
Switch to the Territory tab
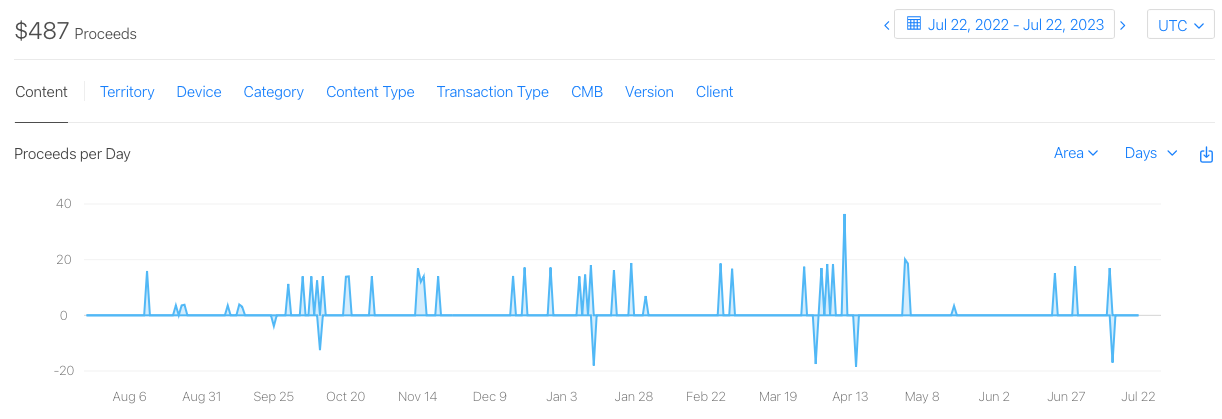coord(127,92)
